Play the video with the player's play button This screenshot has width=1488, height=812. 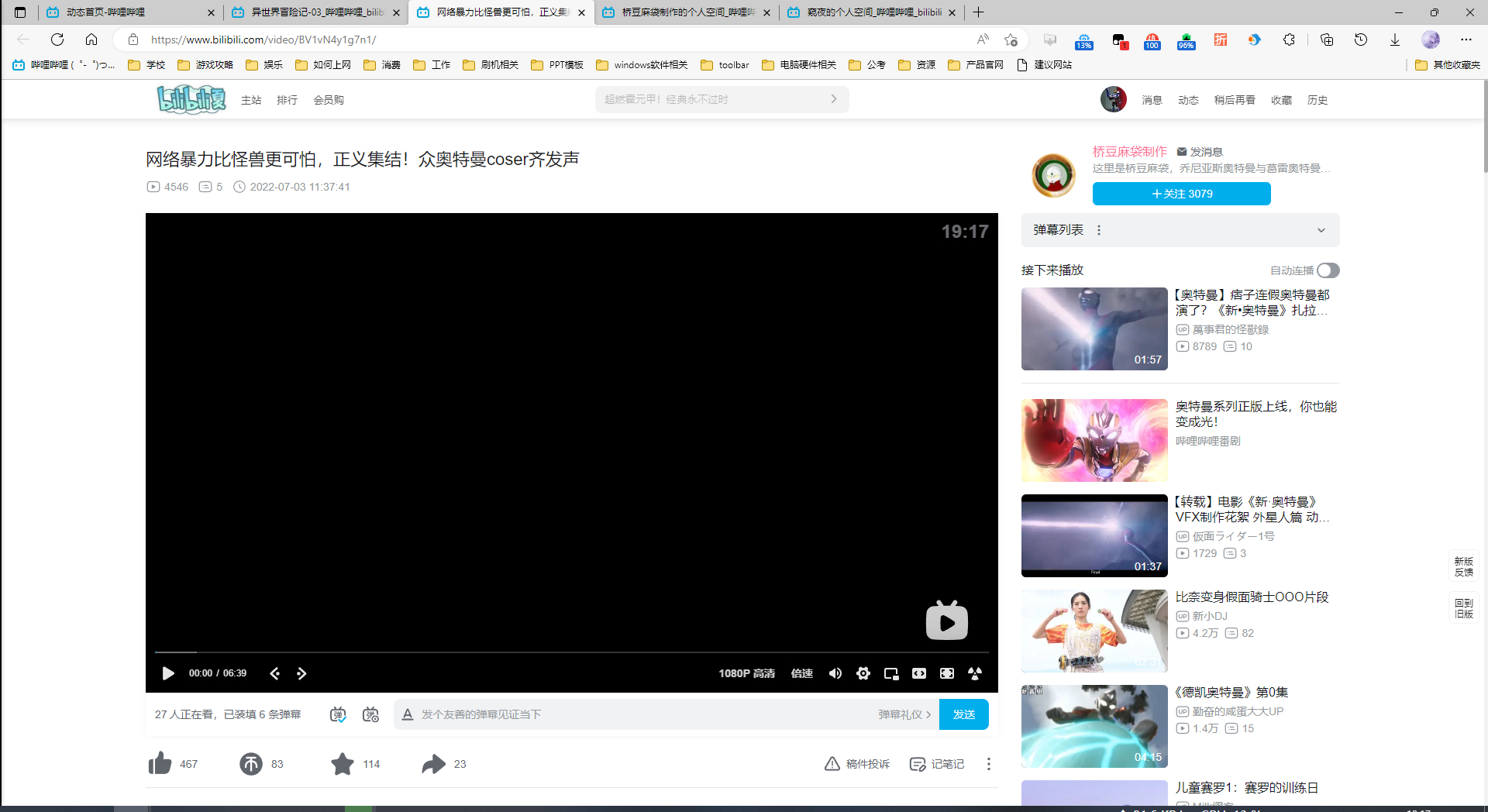pos(168,673)
